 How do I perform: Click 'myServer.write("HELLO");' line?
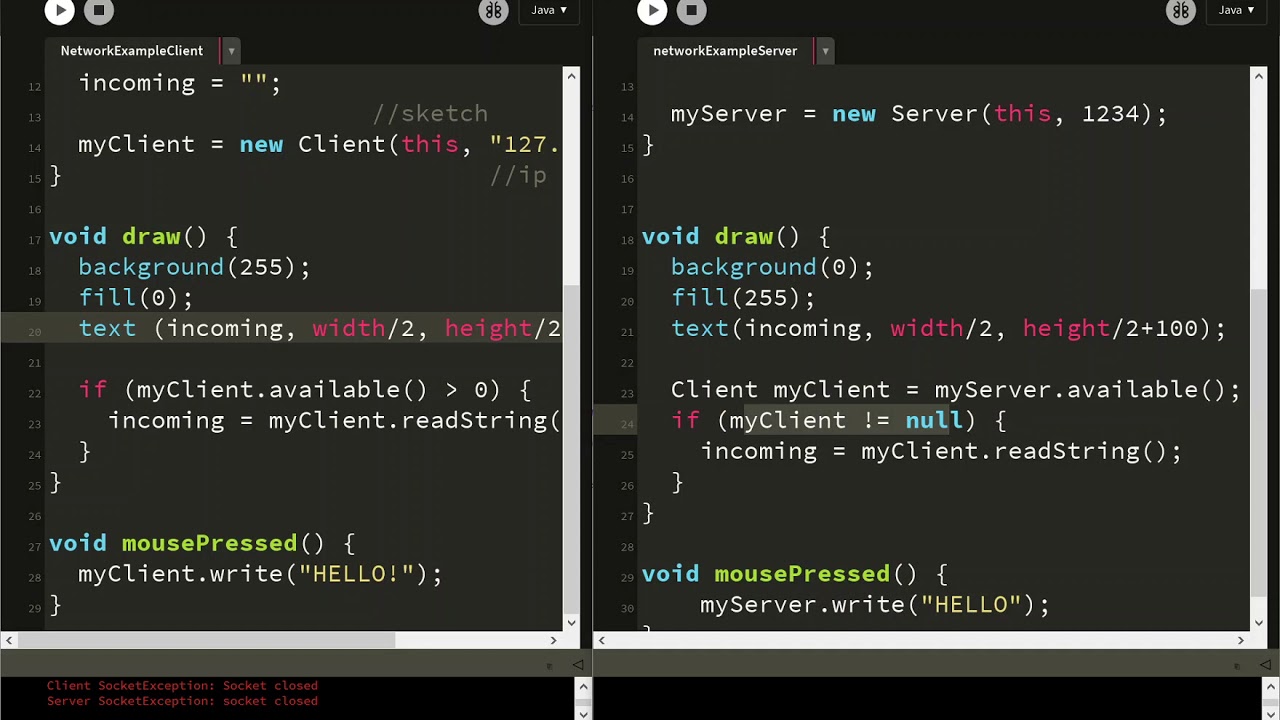pyautogui.click(x=875, y=605)
